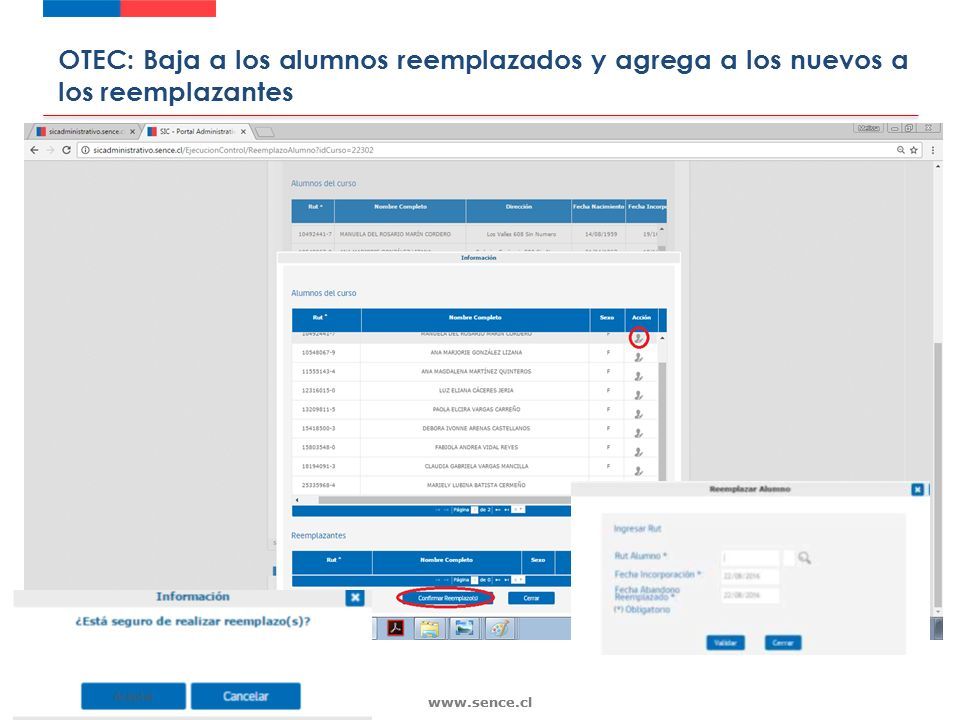Click the replace-student icon for Claudia Gabriela Vargas Mancilla

[x=639, y=471]
